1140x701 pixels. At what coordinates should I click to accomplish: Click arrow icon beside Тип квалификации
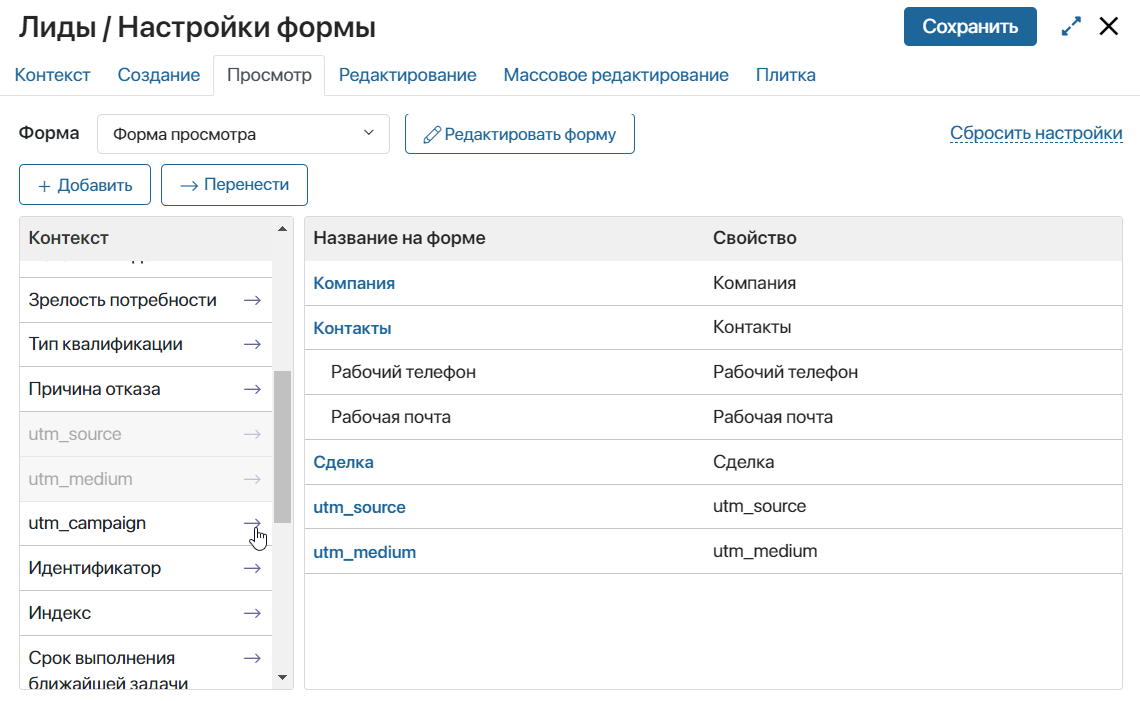pos(252,344)
